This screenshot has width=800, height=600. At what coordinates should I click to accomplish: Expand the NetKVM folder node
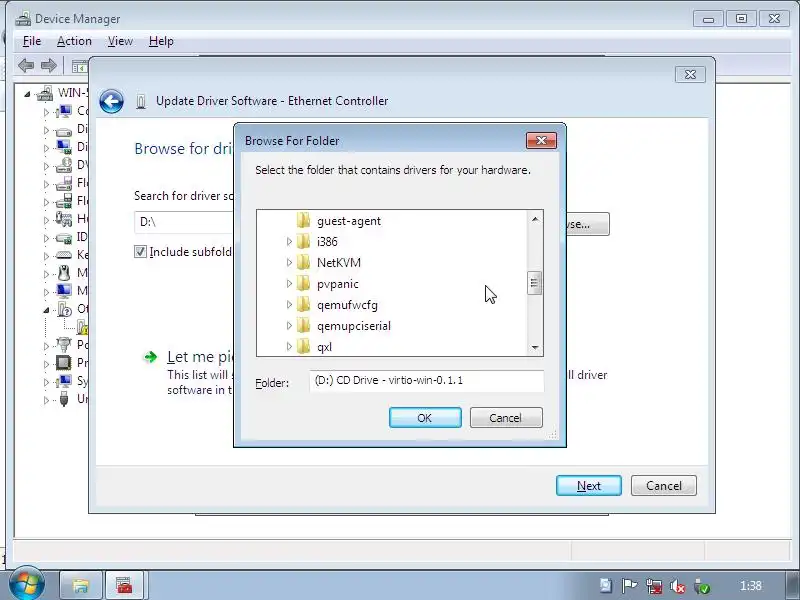[289, 262]
